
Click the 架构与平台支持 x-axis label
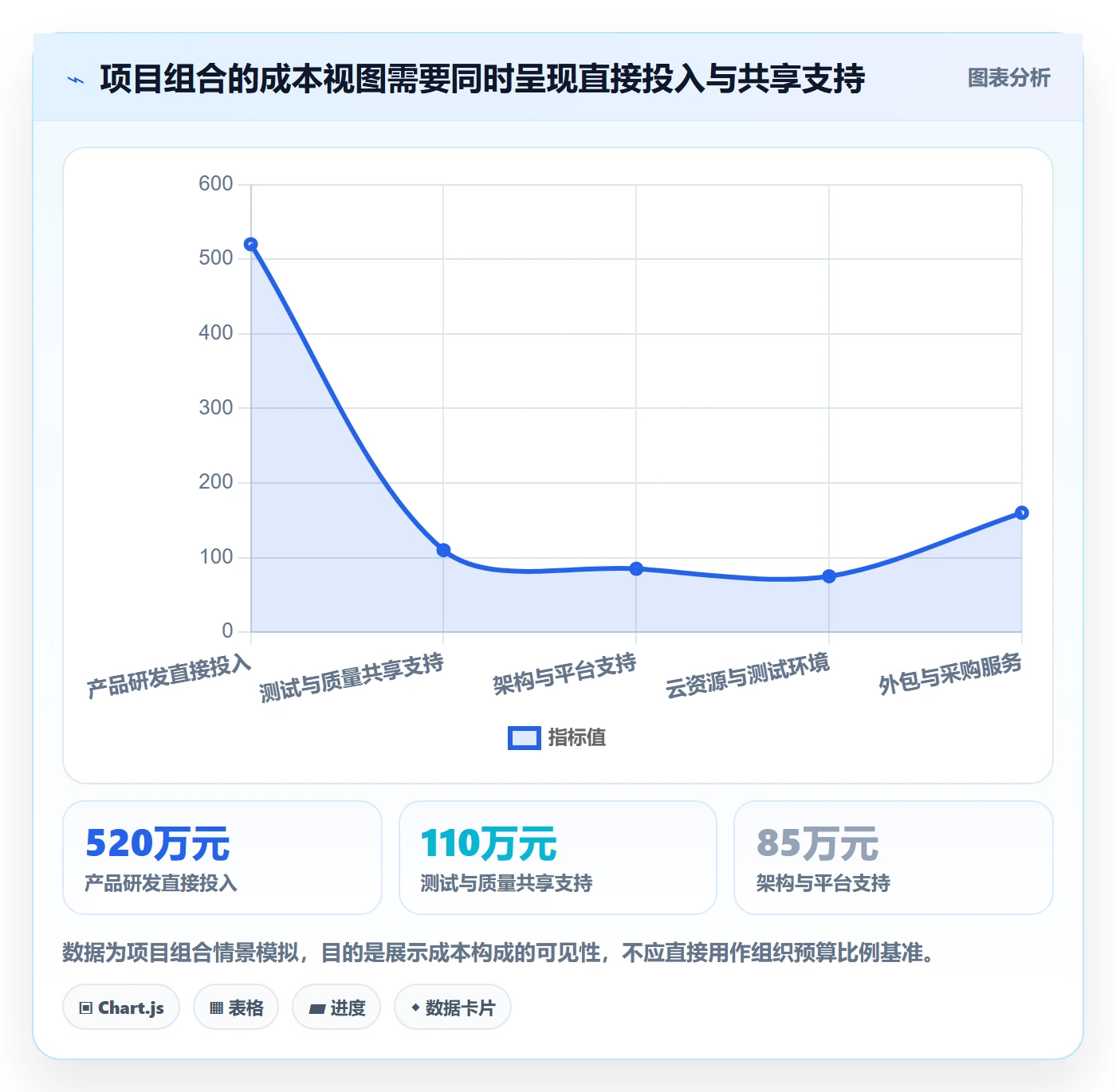[564, 674]
